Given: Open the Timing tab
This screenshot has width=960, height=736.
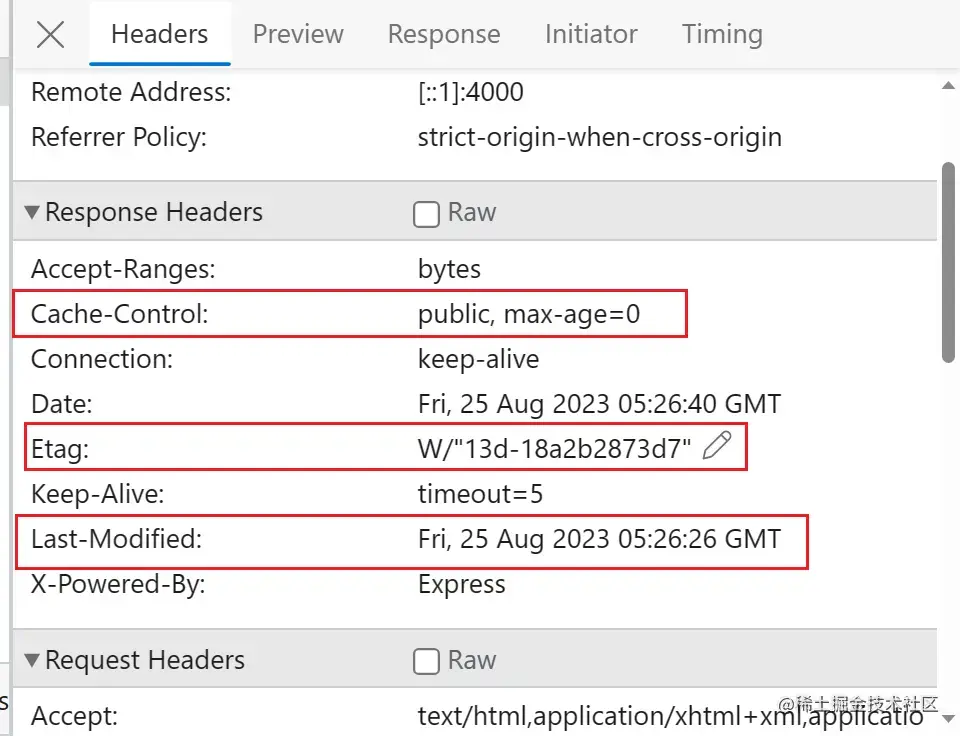Looking at the screenshot, I should tap(722, 34).
